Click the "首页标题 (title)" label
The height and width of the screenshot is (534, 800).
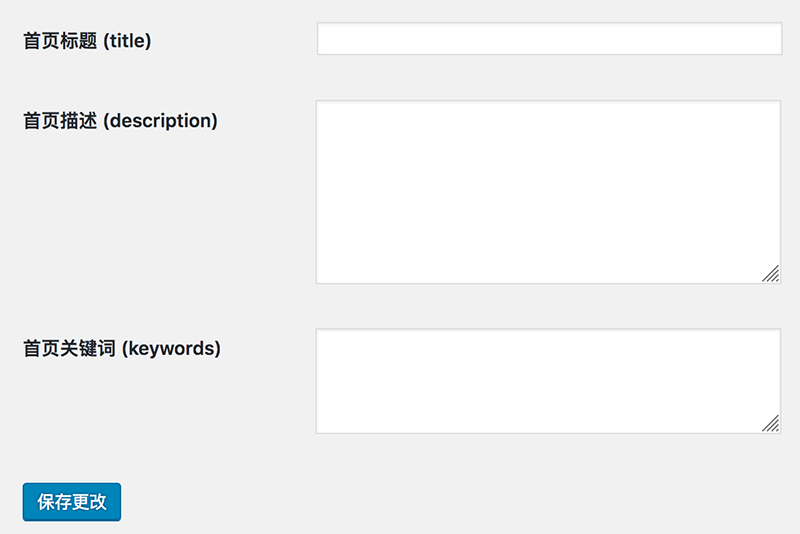(x=87, y=41)
